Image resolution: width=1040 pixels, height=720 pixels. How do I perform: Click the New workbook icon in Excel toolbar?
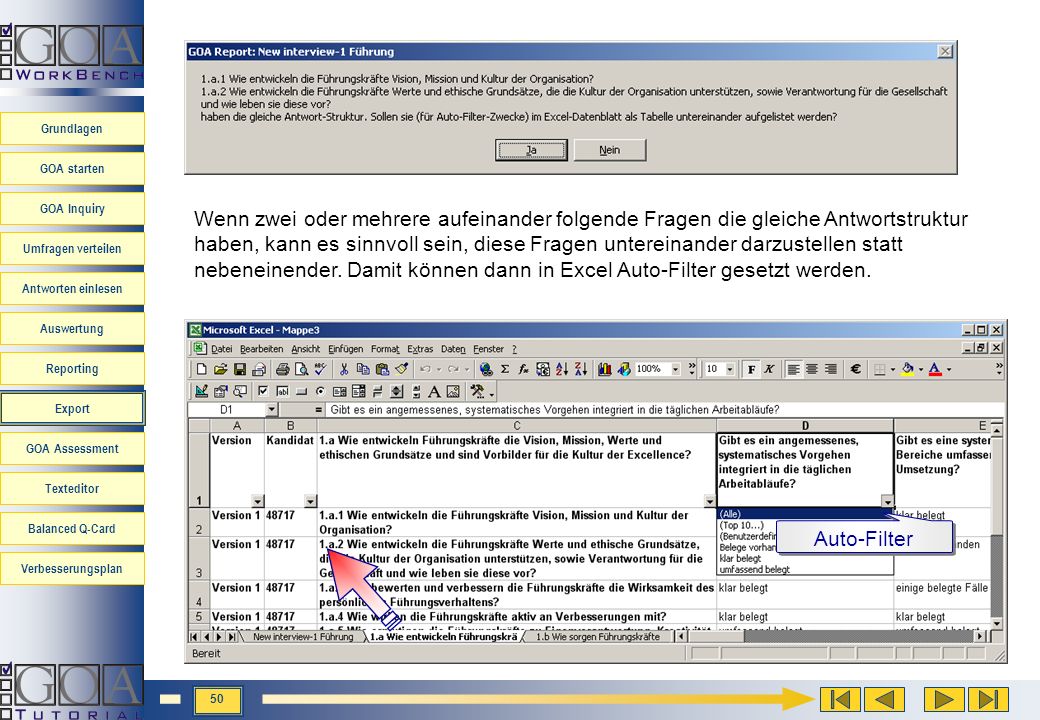(202, 369)
